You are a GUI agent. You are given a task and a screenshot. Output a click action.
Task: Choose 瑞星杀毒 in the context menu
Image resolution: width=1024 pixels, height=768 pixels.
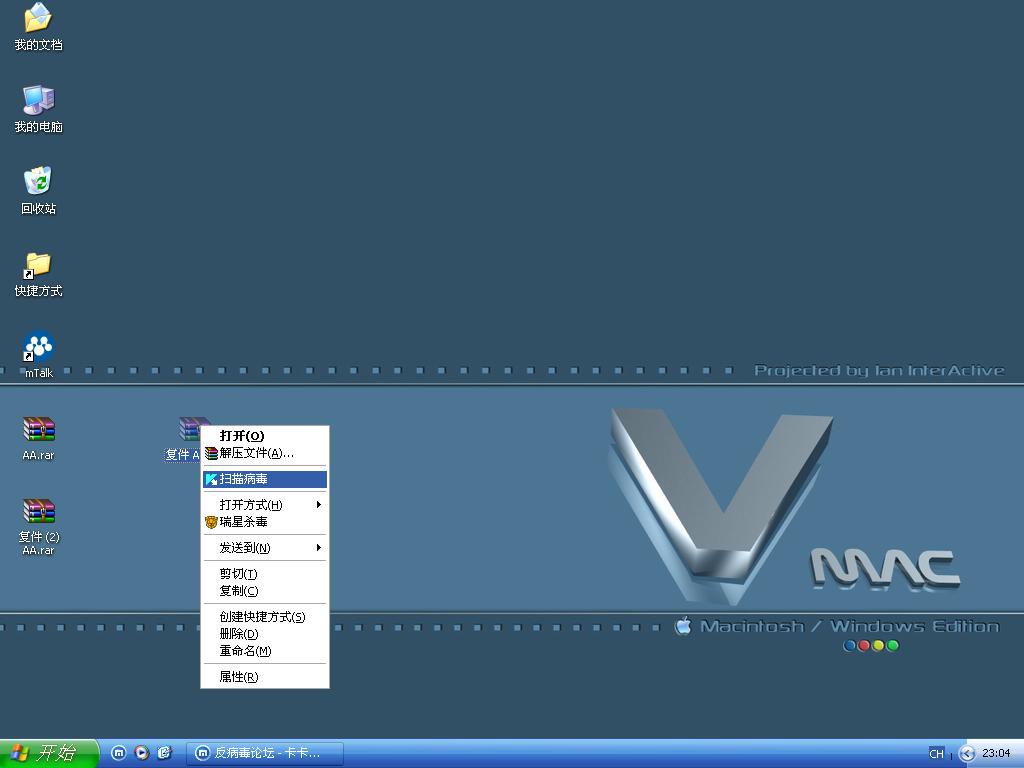pos(264,522)
